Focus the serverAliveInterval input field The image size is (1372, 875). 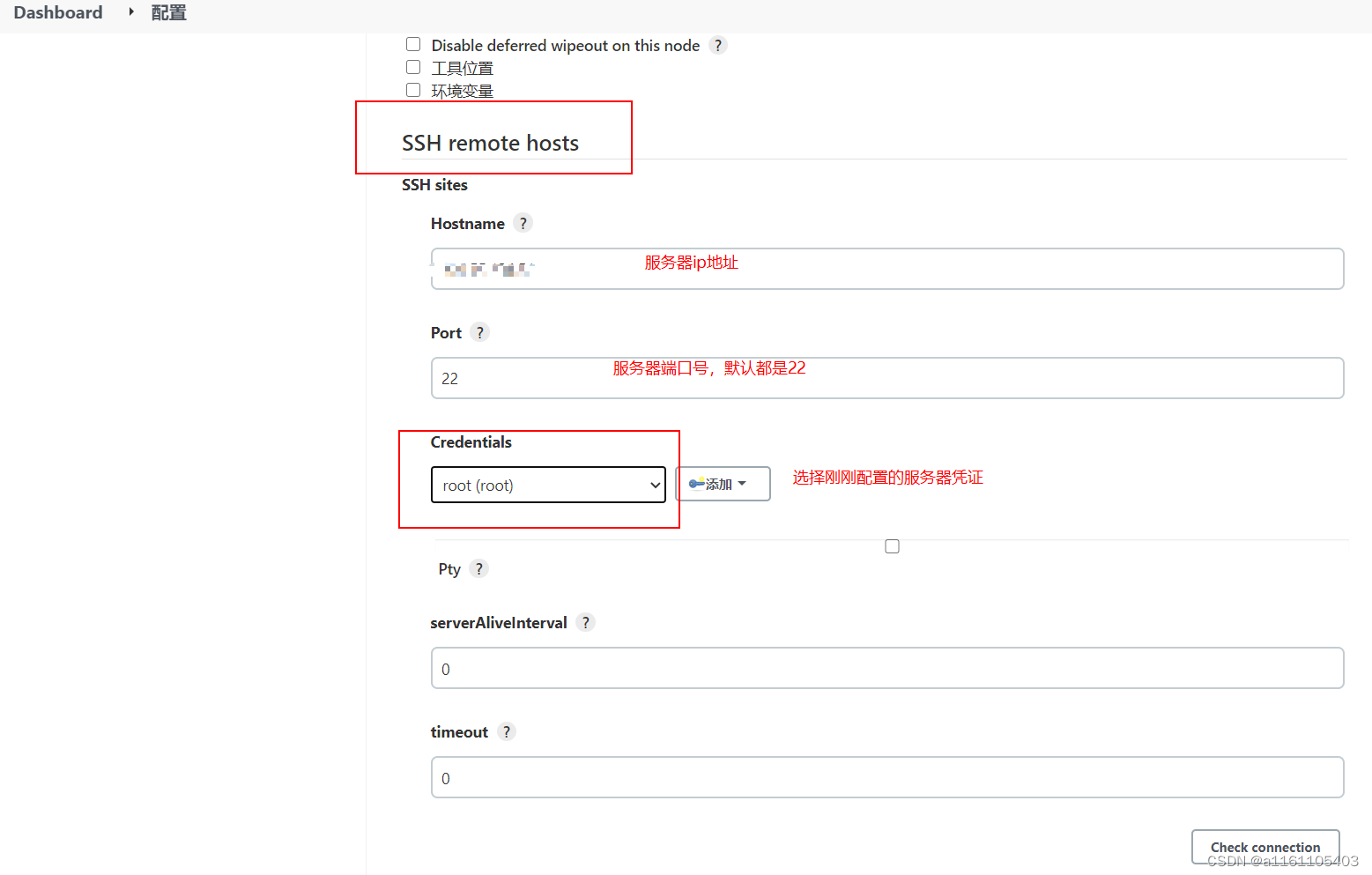(x=887, y=668)
